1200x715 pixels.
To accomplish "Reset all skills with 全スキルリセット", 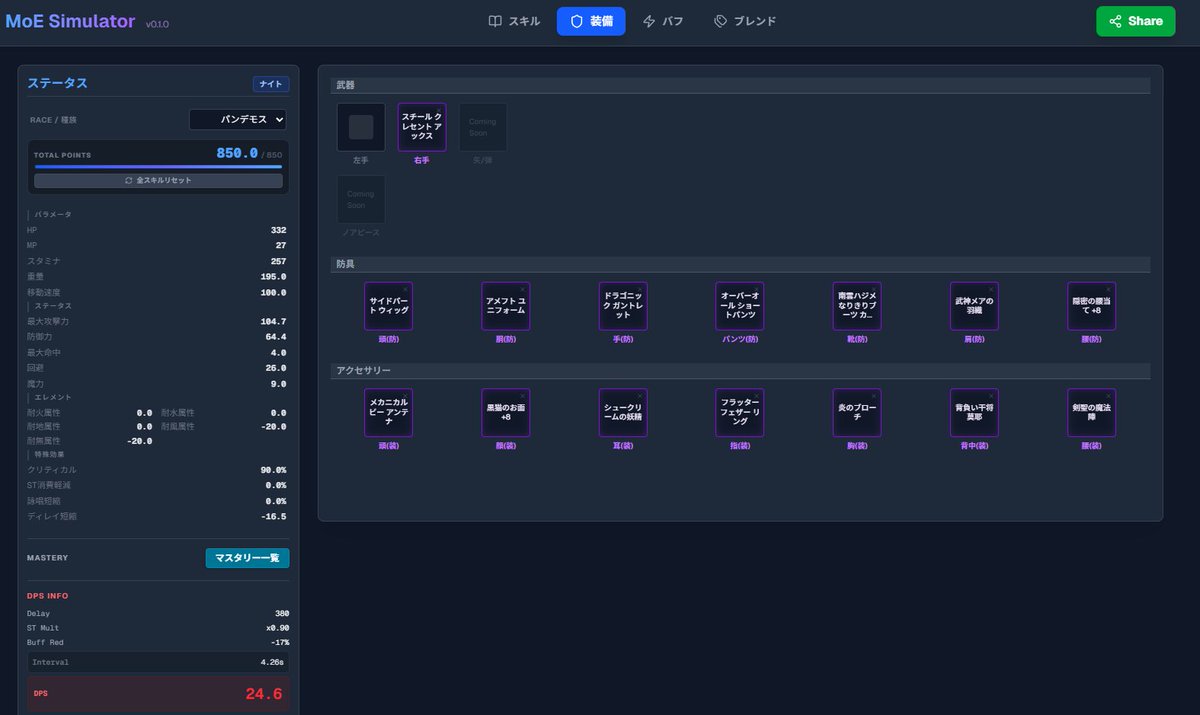I will [158, 180].
